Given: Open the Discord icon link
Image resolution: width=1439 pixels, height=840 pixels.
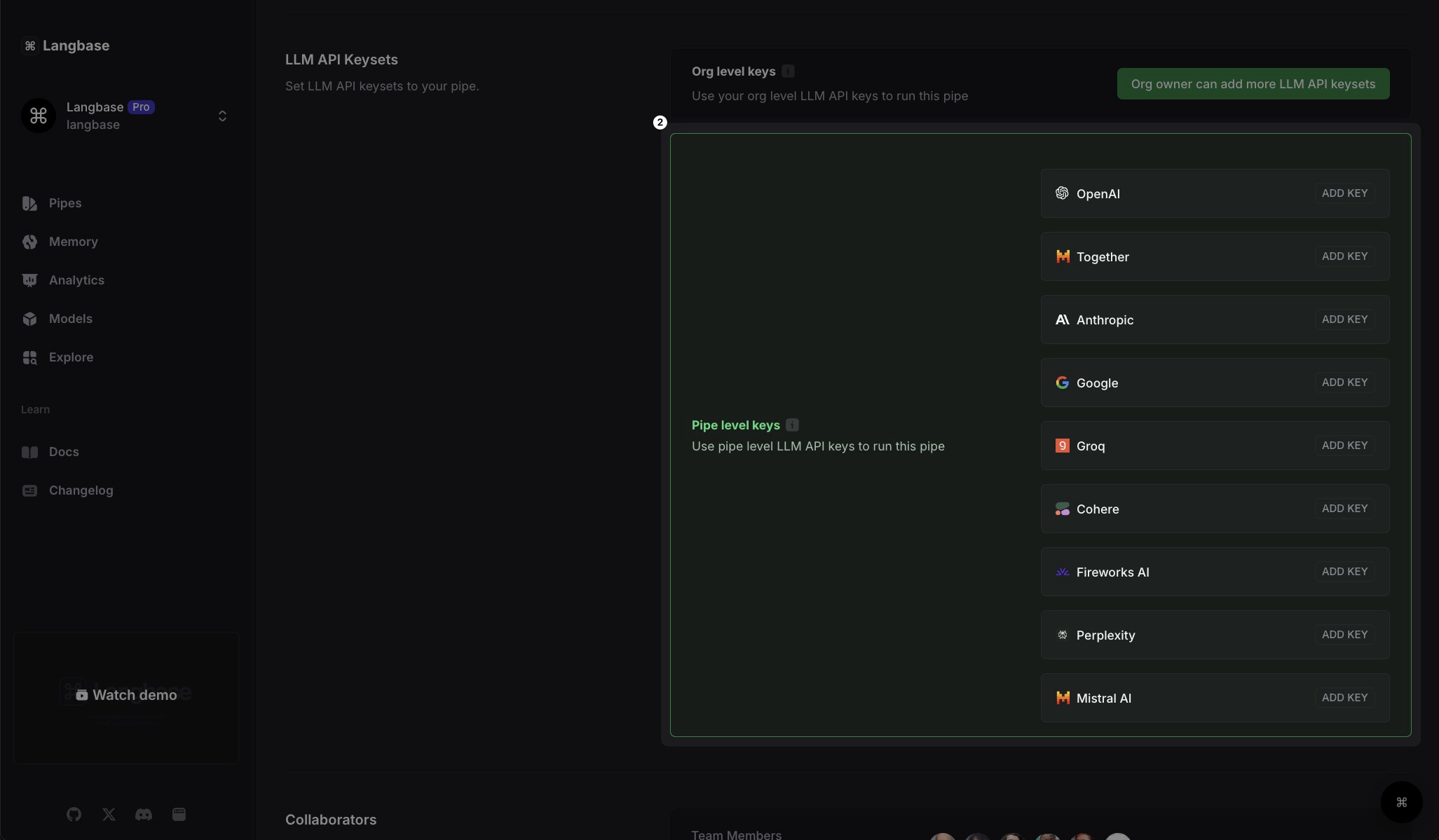Looking at the screenshot, I should coord(144,814).
